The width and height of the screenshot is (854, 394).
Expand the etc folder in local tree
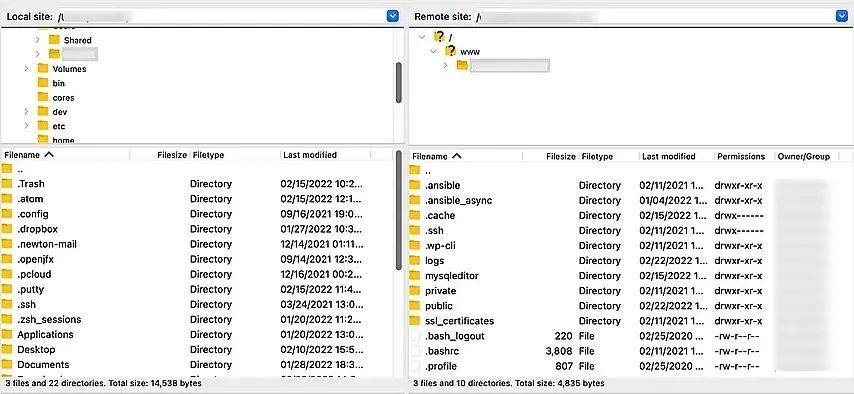[26, 126]
